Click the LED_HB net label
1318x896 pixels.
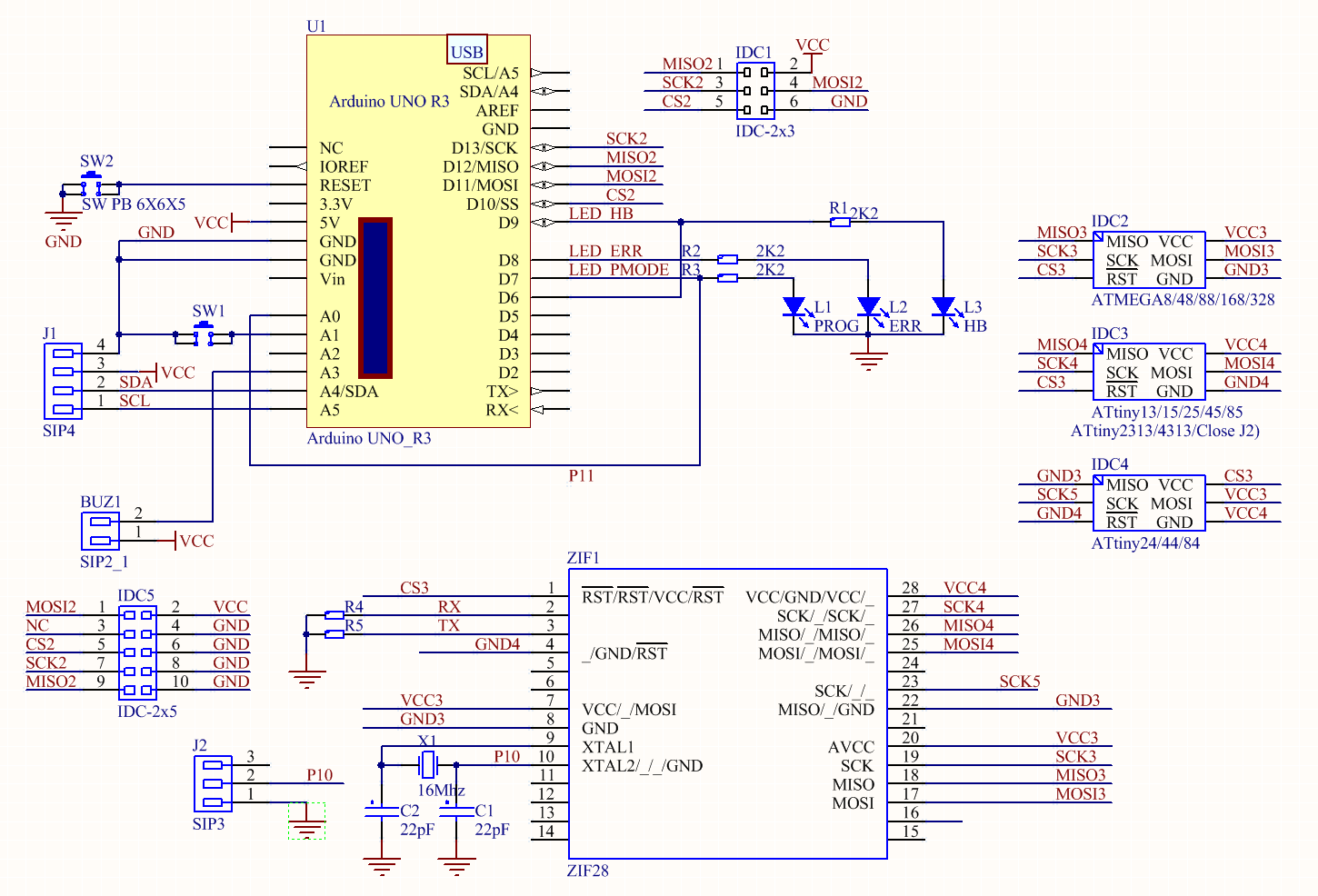click(x=601, y=214)
